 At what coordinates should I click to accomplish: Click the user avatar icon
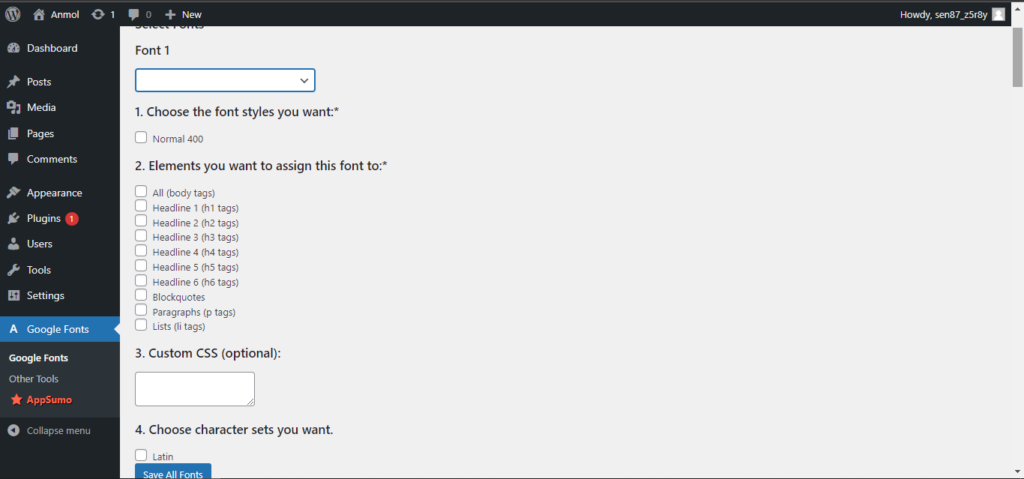[x=998, y=14]
